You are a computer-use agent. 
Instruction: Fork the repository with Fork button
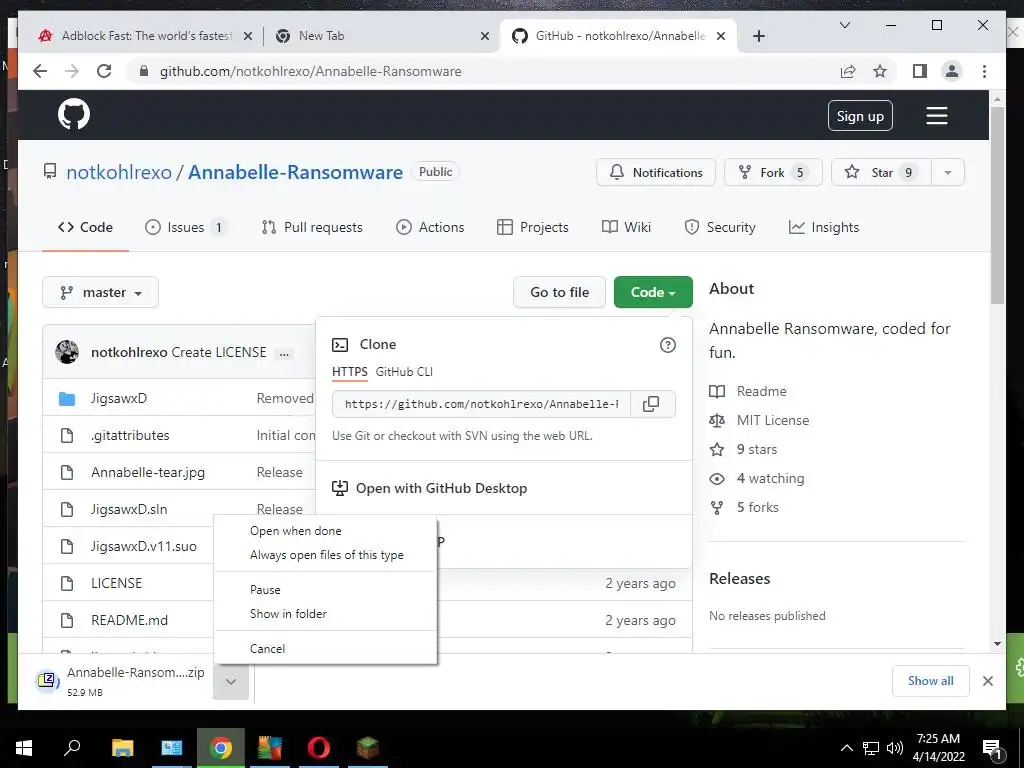pos(773,172)
